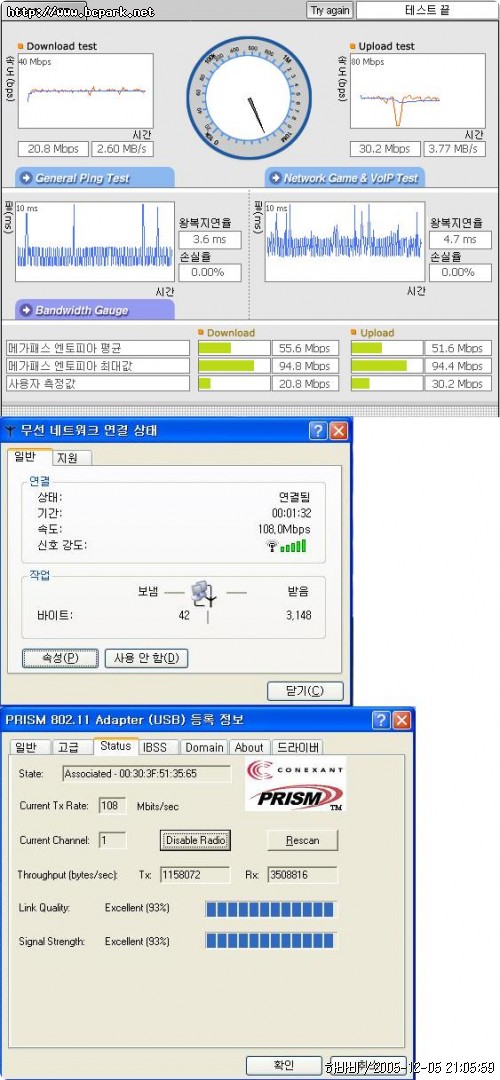The width and height of the screenshot is (500, 1080).
Task: Open the 드라이버 tab
Action: coord(298,747)
